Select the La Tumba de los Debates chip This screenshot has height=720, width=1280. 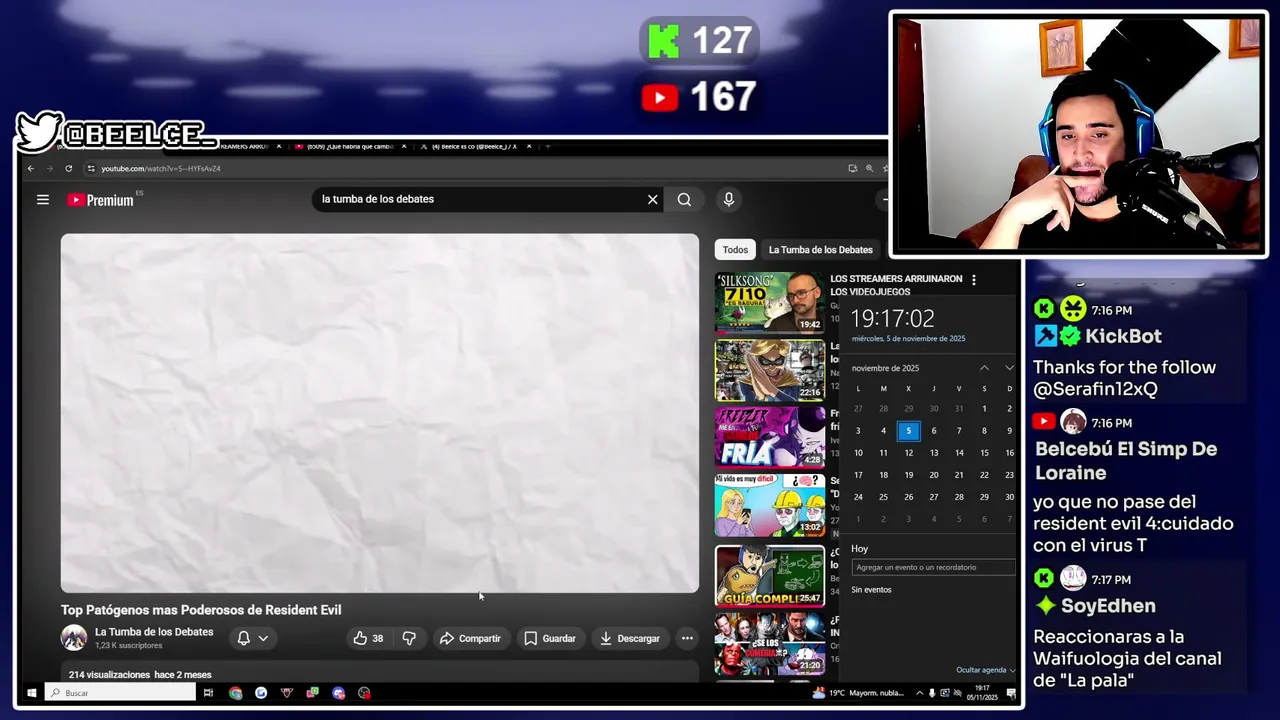point(821,250)
